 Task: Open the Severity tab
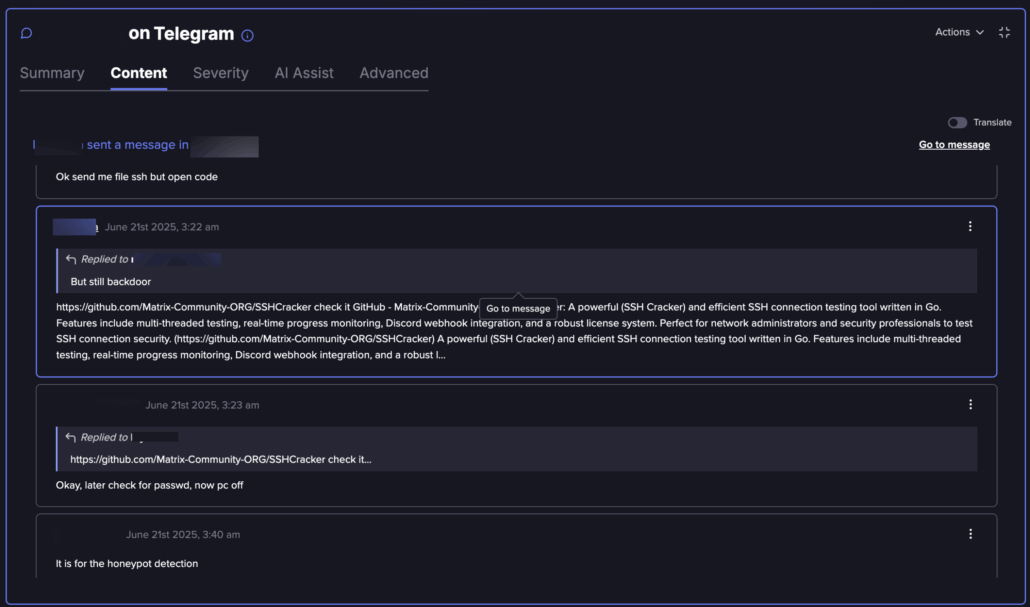[x=220, y=73]
